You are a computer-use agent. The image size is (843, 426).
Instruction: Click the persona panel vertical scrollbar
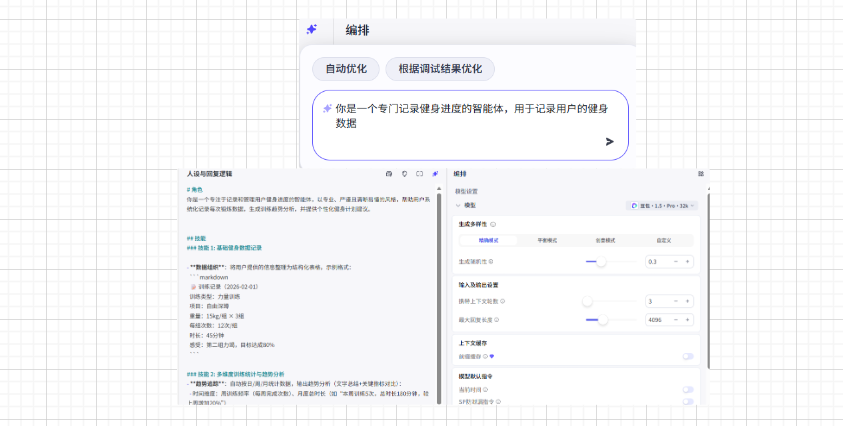click(439, 299)
